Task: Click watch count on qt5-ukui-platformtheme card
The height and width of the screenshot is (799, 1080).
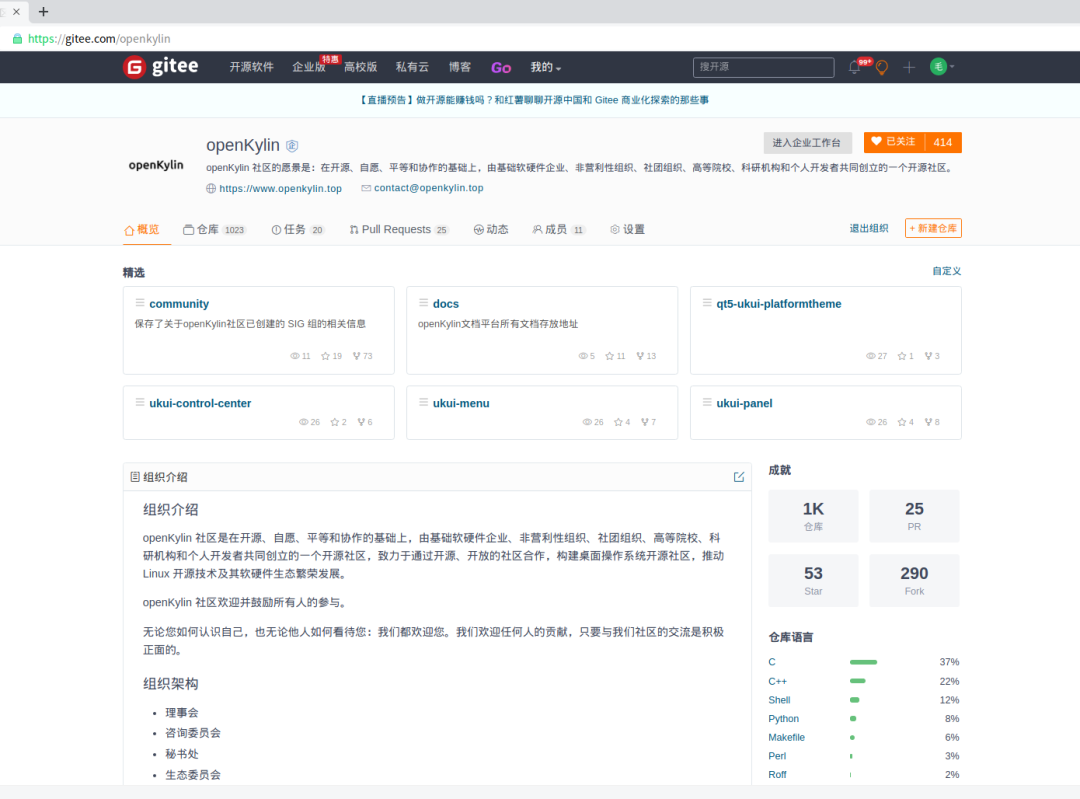Action: click(876, 356)
